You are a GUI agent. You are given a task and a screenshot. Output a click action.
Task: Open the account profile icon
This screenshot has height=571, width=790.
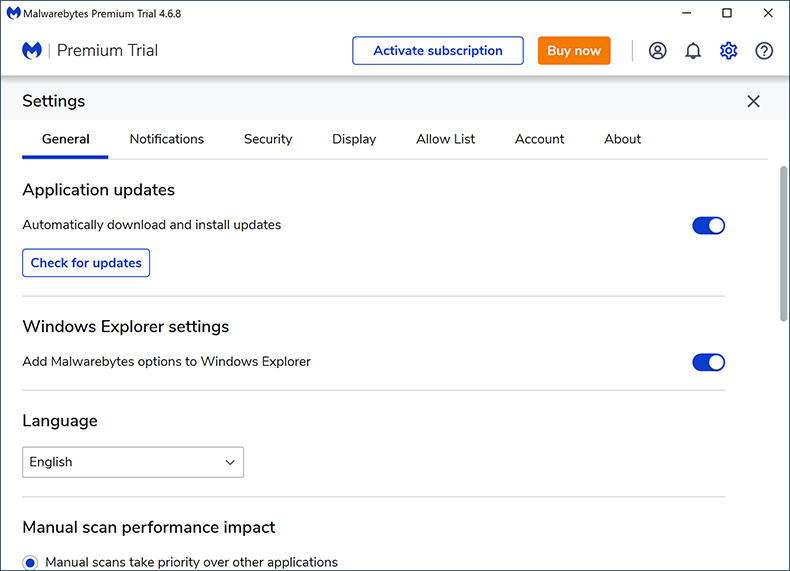657,50
